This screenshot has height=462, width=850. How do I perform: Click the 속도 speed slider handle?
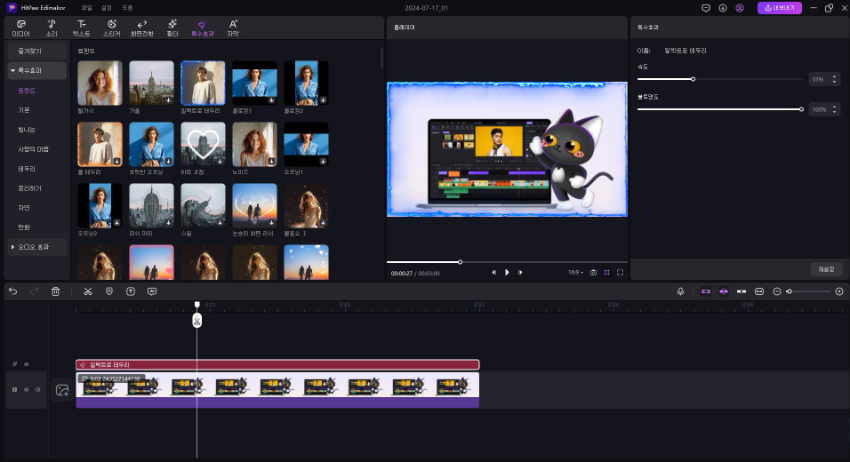[693, 79]
